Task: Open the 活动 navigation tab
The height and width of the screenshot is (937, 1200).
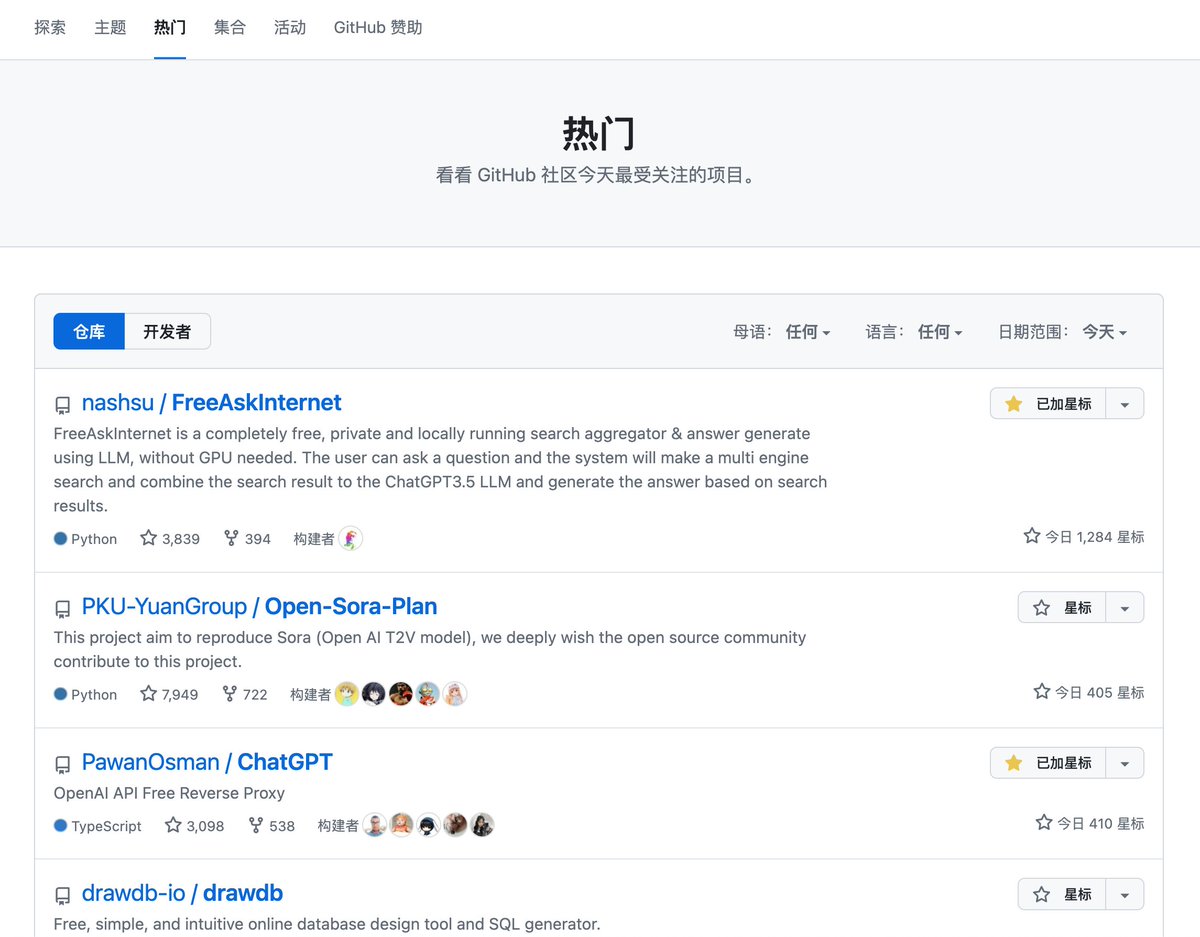Action: pos(290,28)
